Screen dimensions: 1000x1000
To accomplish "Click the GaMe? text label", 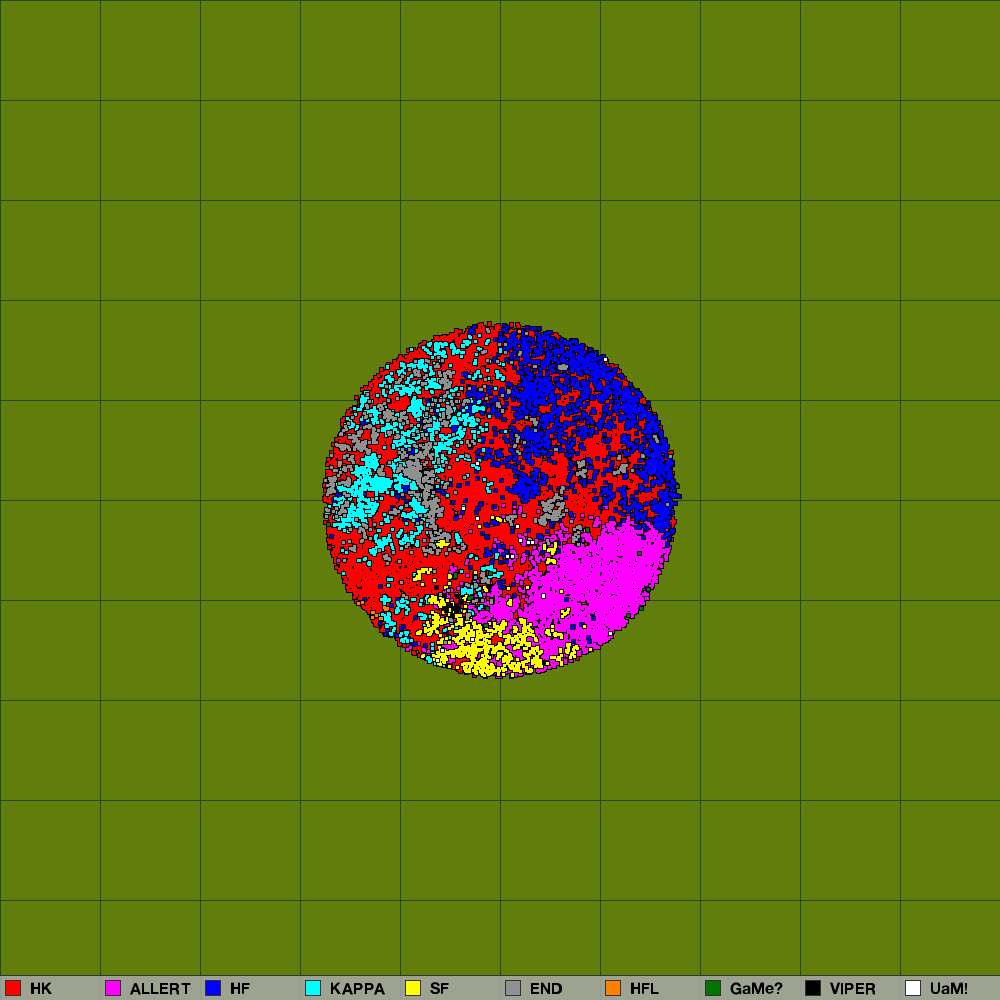I will click(756, 989).
